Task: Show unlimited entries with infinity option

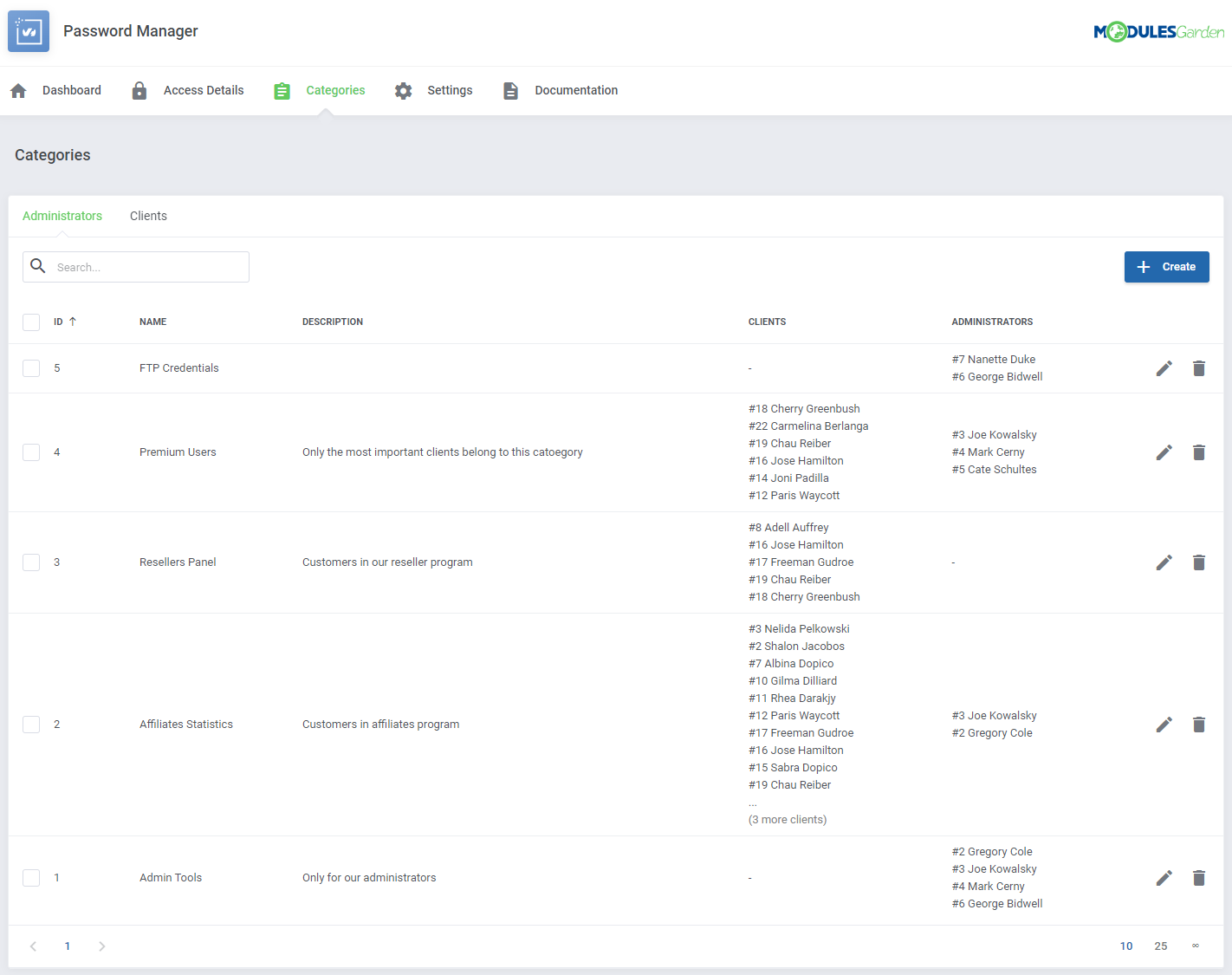Action: (1196, 946)
